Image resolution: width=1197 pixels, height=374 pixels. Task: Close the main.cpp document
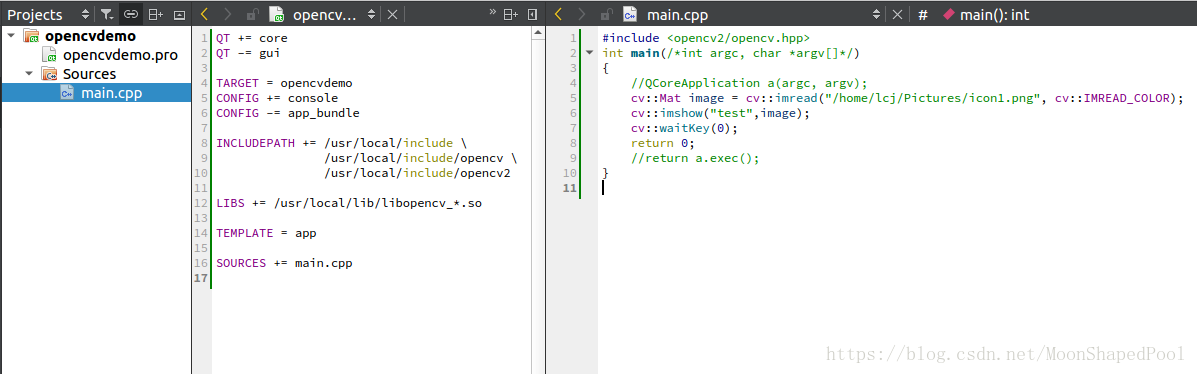898,15
